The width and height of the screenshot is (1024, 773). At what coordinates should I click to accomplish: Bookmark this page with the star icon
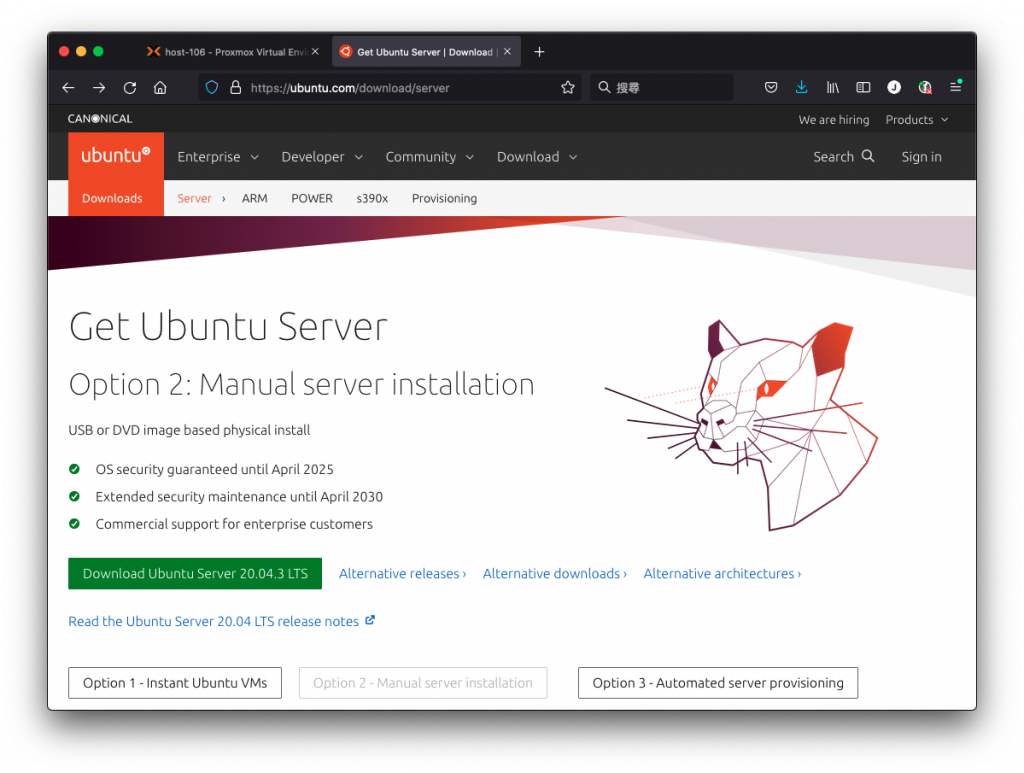point(568,87)
